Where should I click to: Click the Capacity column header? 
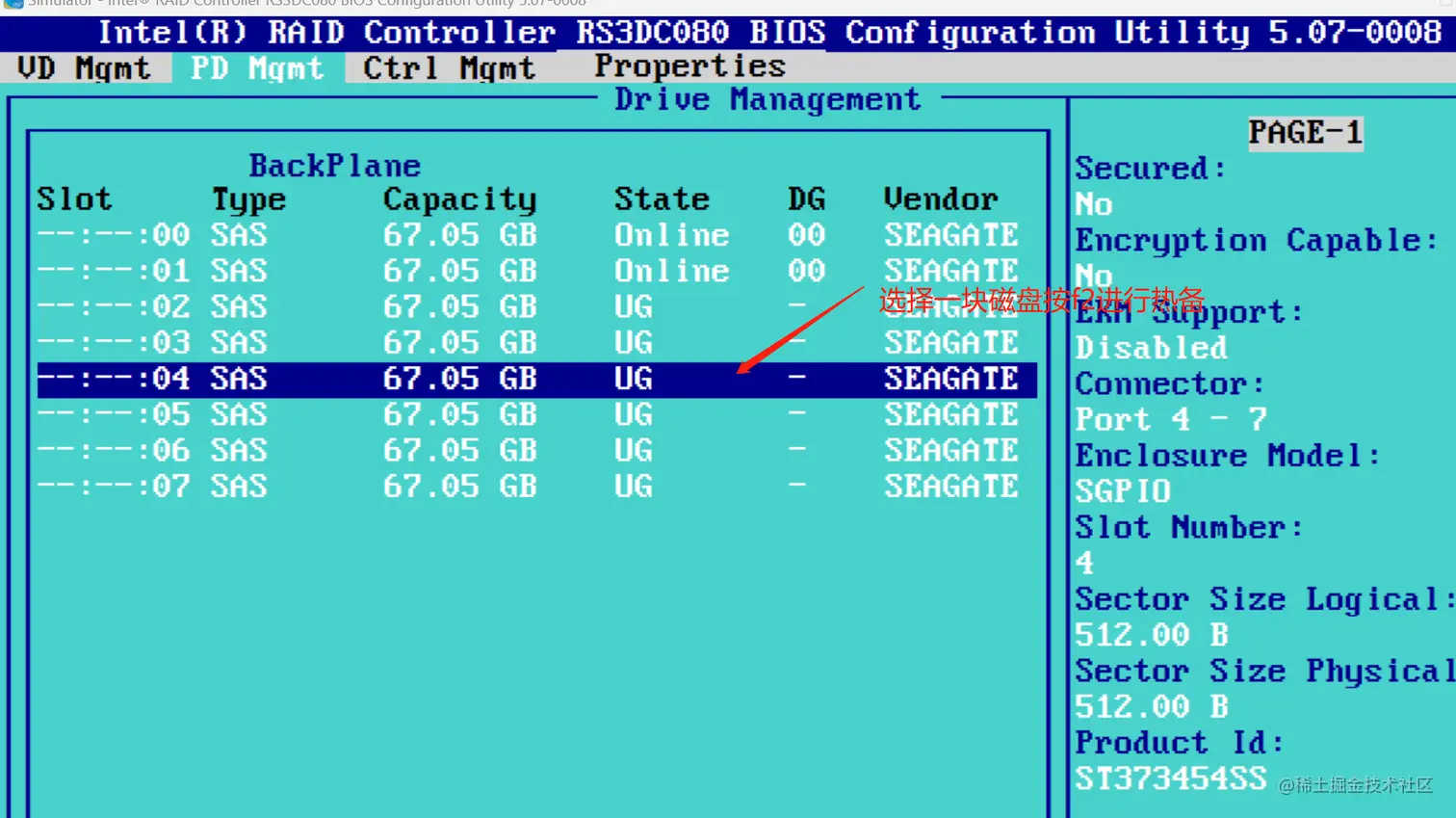(x=460, y=200)
